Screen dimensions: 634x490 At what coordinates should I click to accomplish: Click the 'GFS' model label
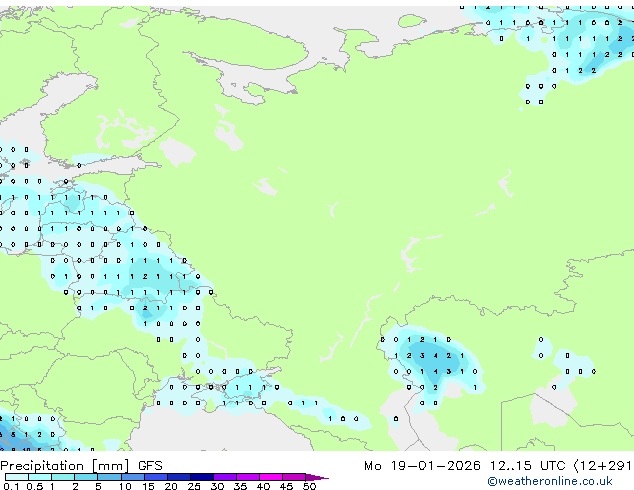pyautogui.click(x=150, y=466)
